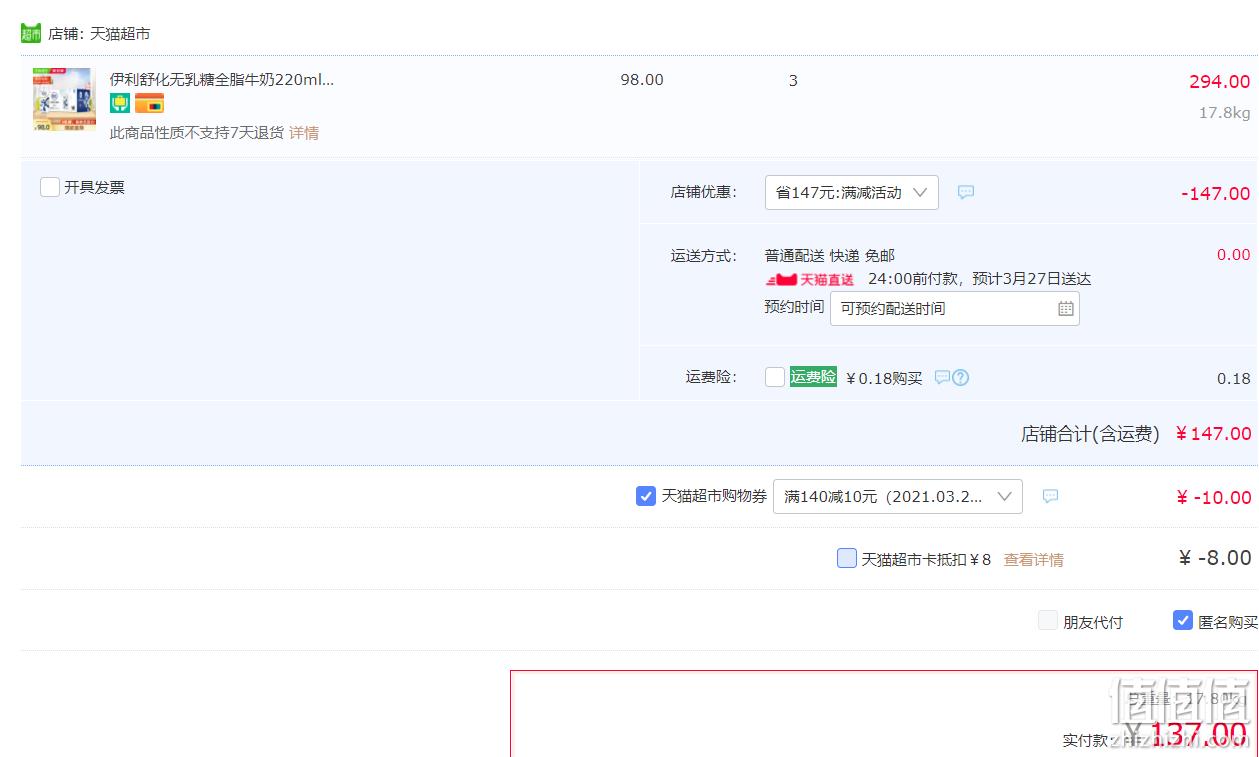Screen dimensions: 1259x757
Task: Click the store total ¥147.00
Action: tap(1213, 434)
